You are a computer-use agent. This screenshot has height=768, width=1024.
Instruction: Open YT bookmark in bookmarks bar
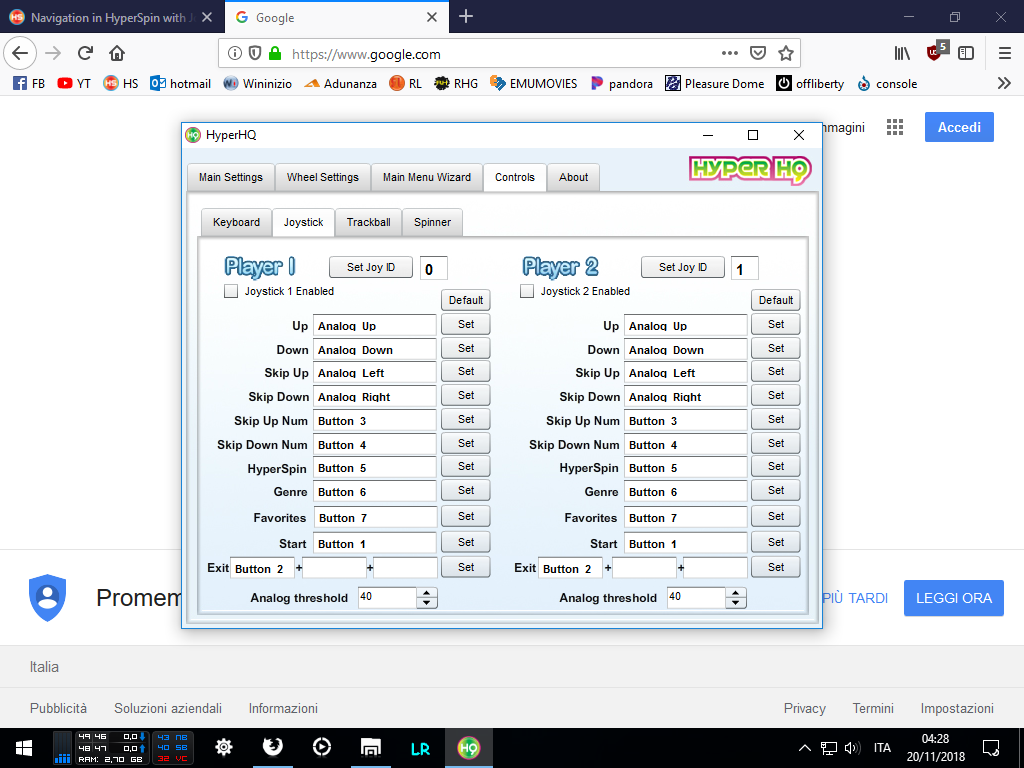coord(74,84)
